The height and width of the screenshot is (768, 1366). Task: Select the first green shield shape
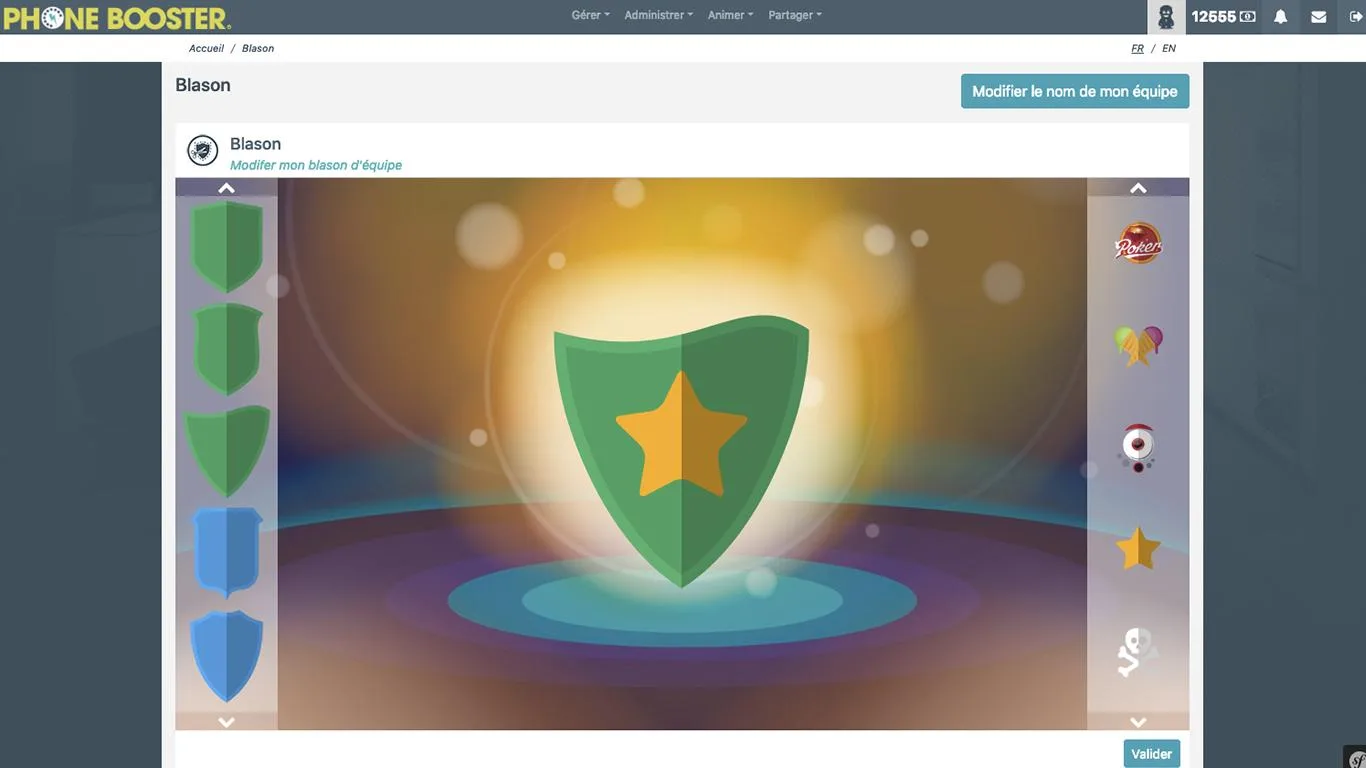tap(227, 246)
